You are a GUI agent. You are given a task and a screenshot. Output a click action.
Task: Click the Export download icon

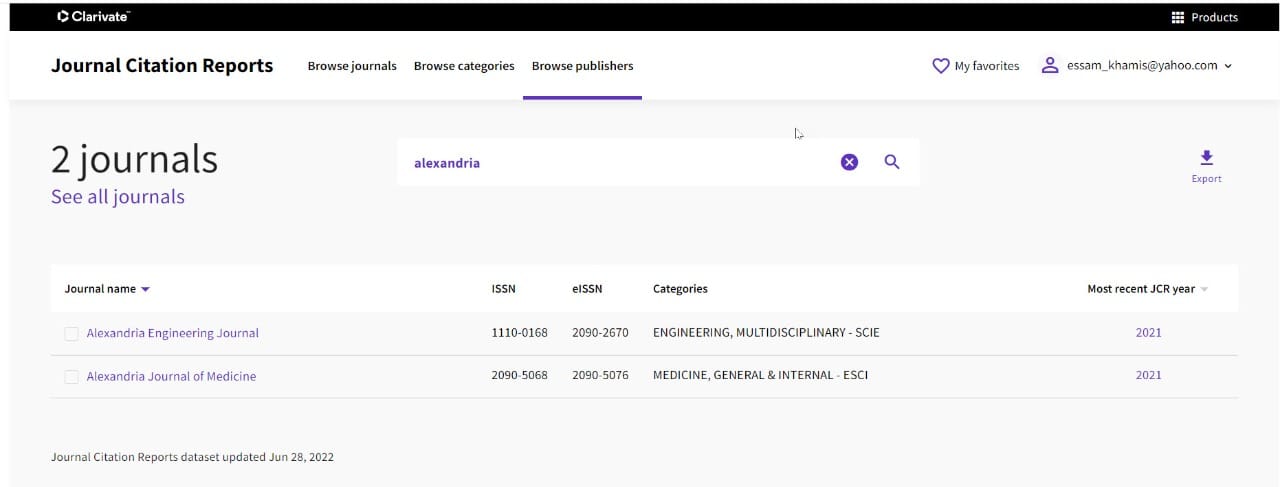point(1206,158)
